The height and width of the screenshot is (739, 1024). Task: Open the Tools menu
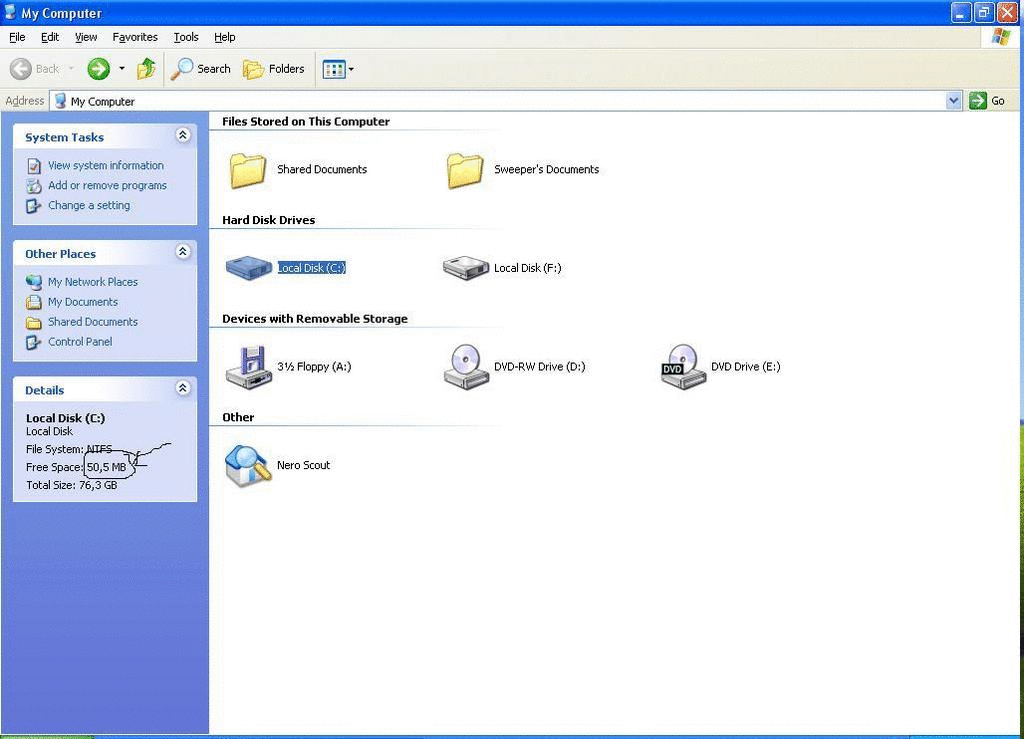[186, 37]
